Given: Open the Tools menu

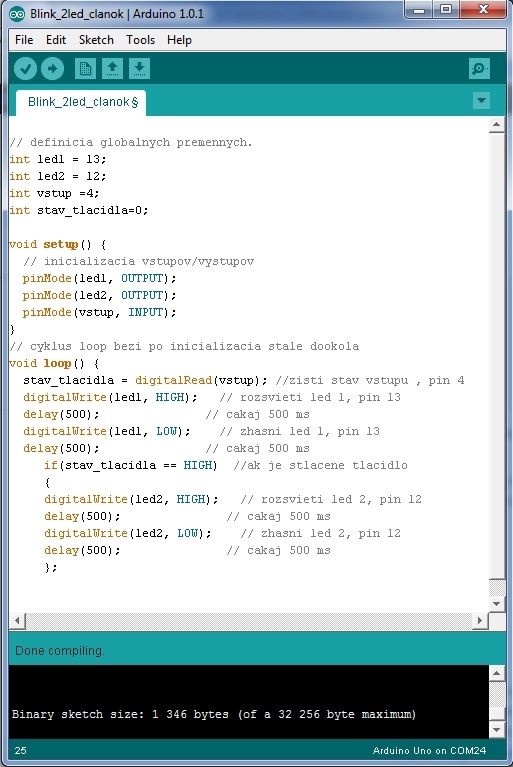Looking at the screenshot, I should [x=140, y=40].
